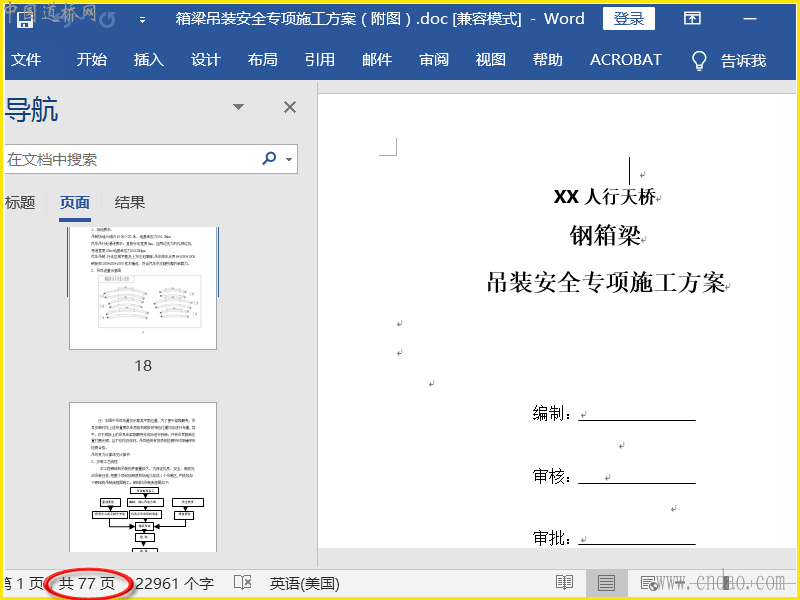Image resolution: width=800 pixels, height=600 pixels.
Task: Switch to the ACROBAT ribbon tab
Action: [626, 60]
